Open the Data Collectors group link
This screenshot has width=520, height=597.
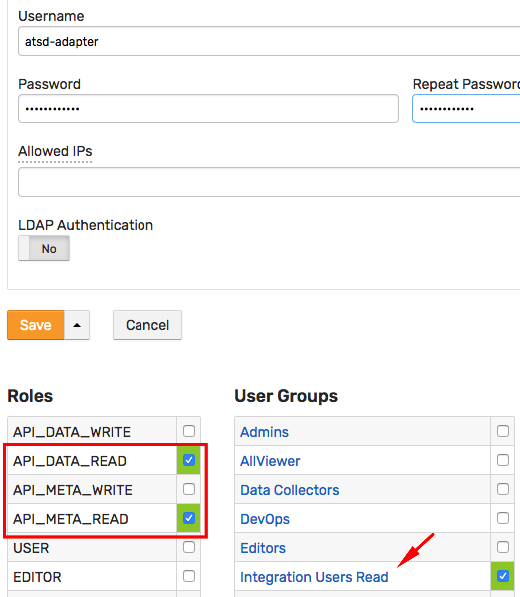pos(290,490)
